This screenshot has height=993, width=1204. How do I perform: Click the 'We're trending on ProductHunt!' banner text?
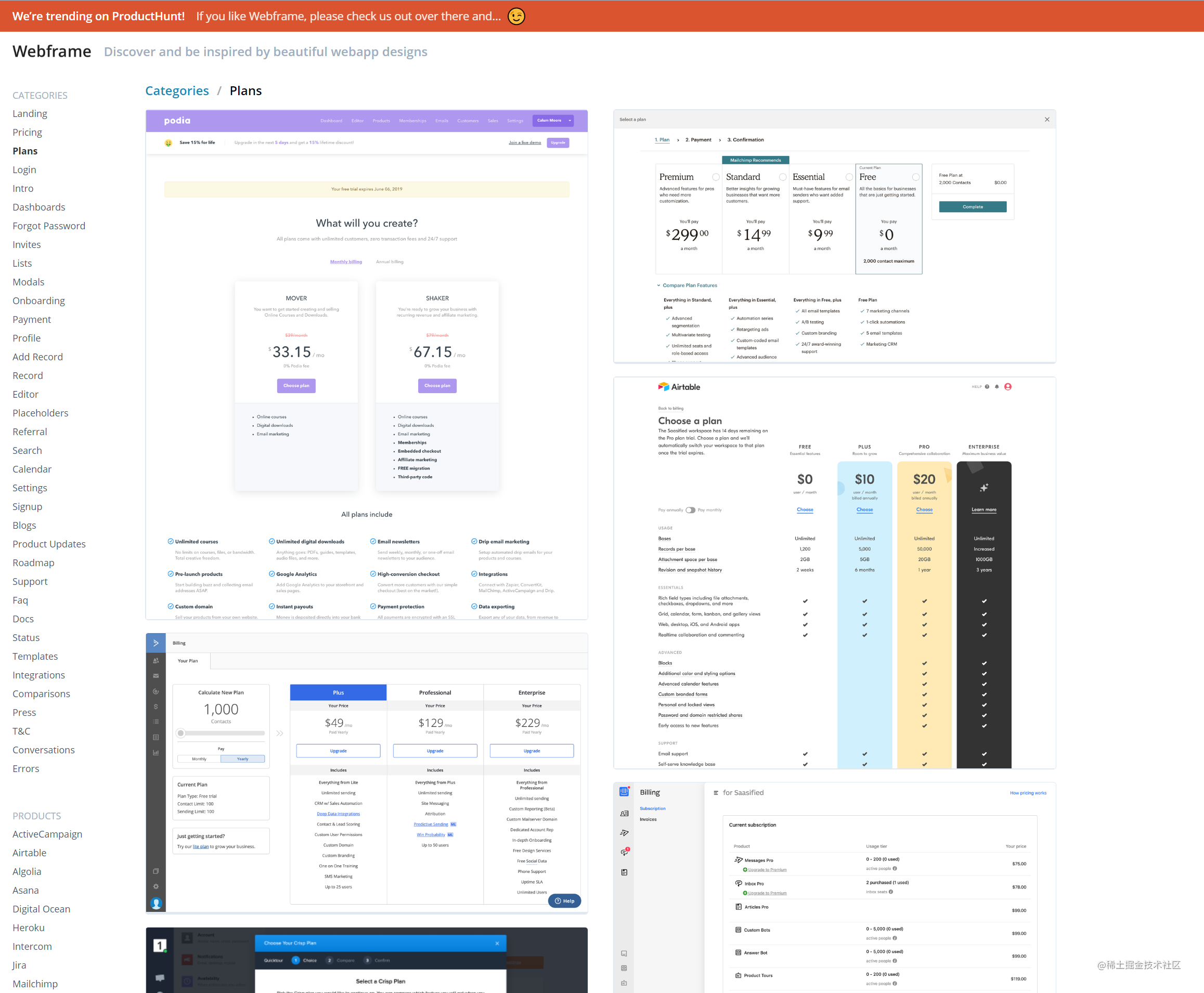click(x=98, y=16)
